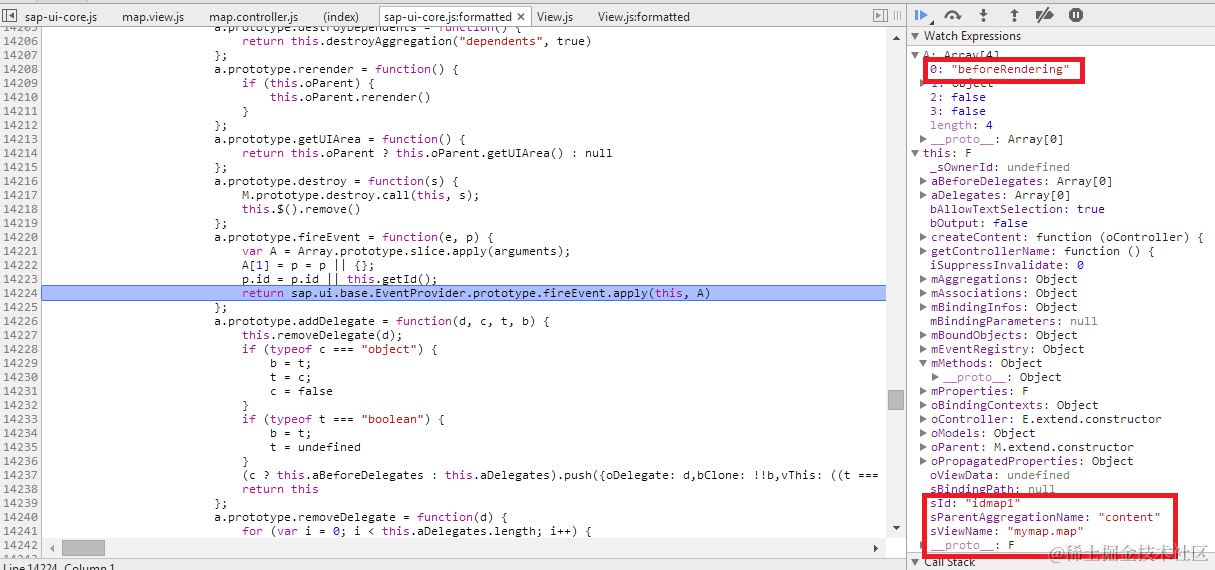Click line number 14209 in gutter

click(x=20, y=83)
